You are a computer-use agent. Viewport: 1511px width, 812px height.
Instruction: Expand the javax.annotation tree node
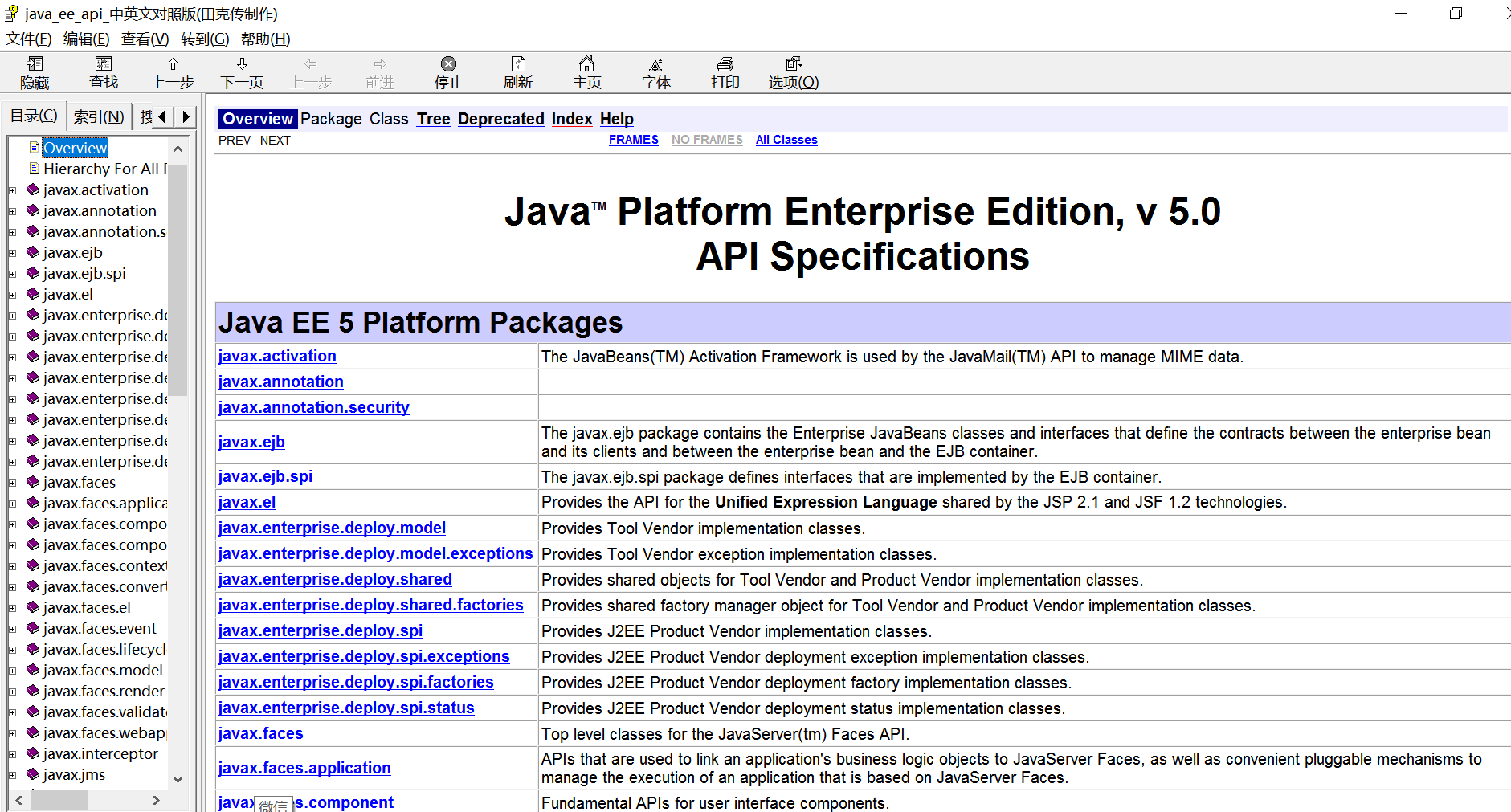(12, 211)
